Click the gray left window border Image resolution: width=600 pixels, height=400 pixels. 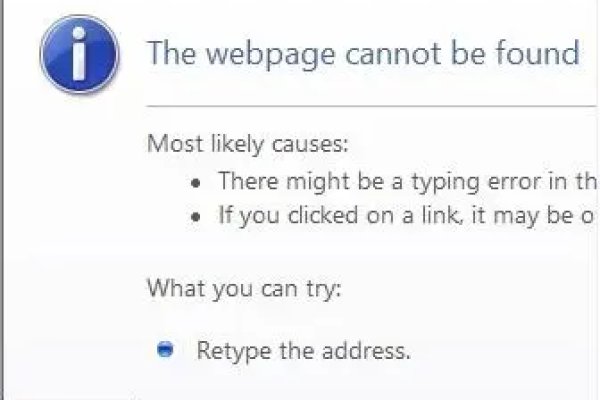click(x=2, y=199)
